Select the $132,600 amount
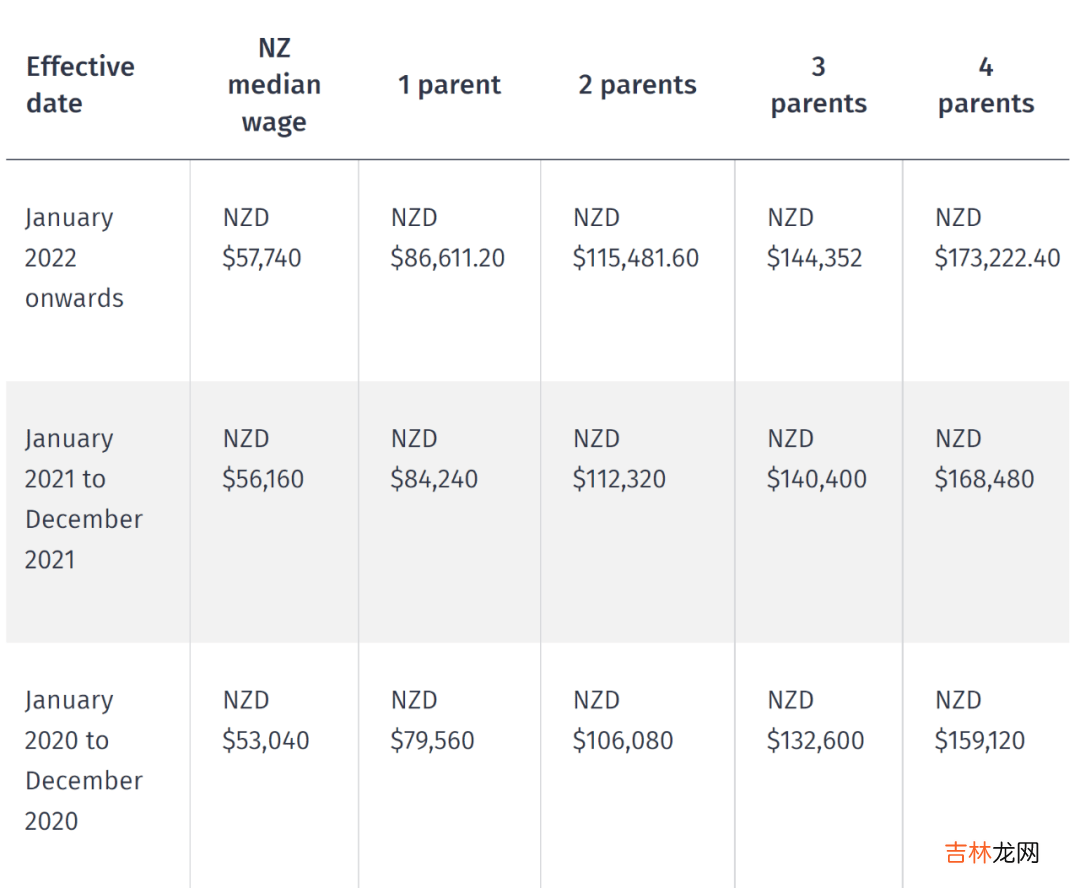Viewport: 1080px width, 888px height. point(815,741)
